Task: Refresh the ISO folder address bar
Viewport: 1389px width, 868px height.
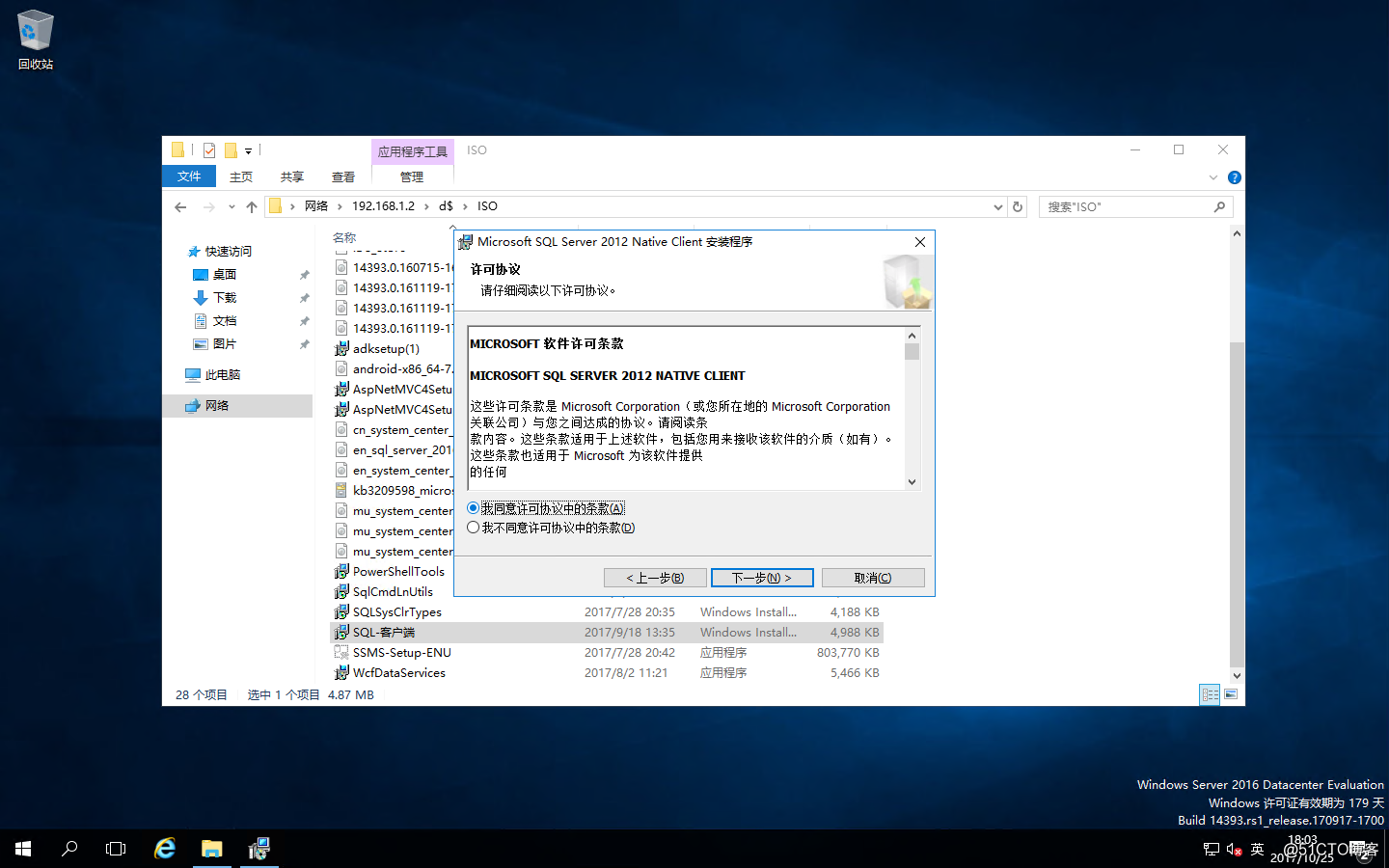Action: point(1017,206)
